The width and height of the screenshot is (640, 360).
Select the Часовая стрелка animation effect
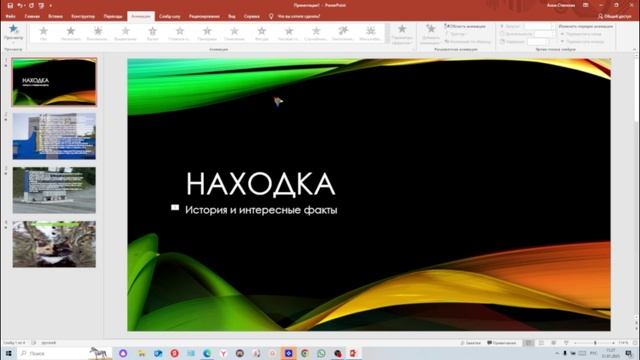[x=289, y=33]
